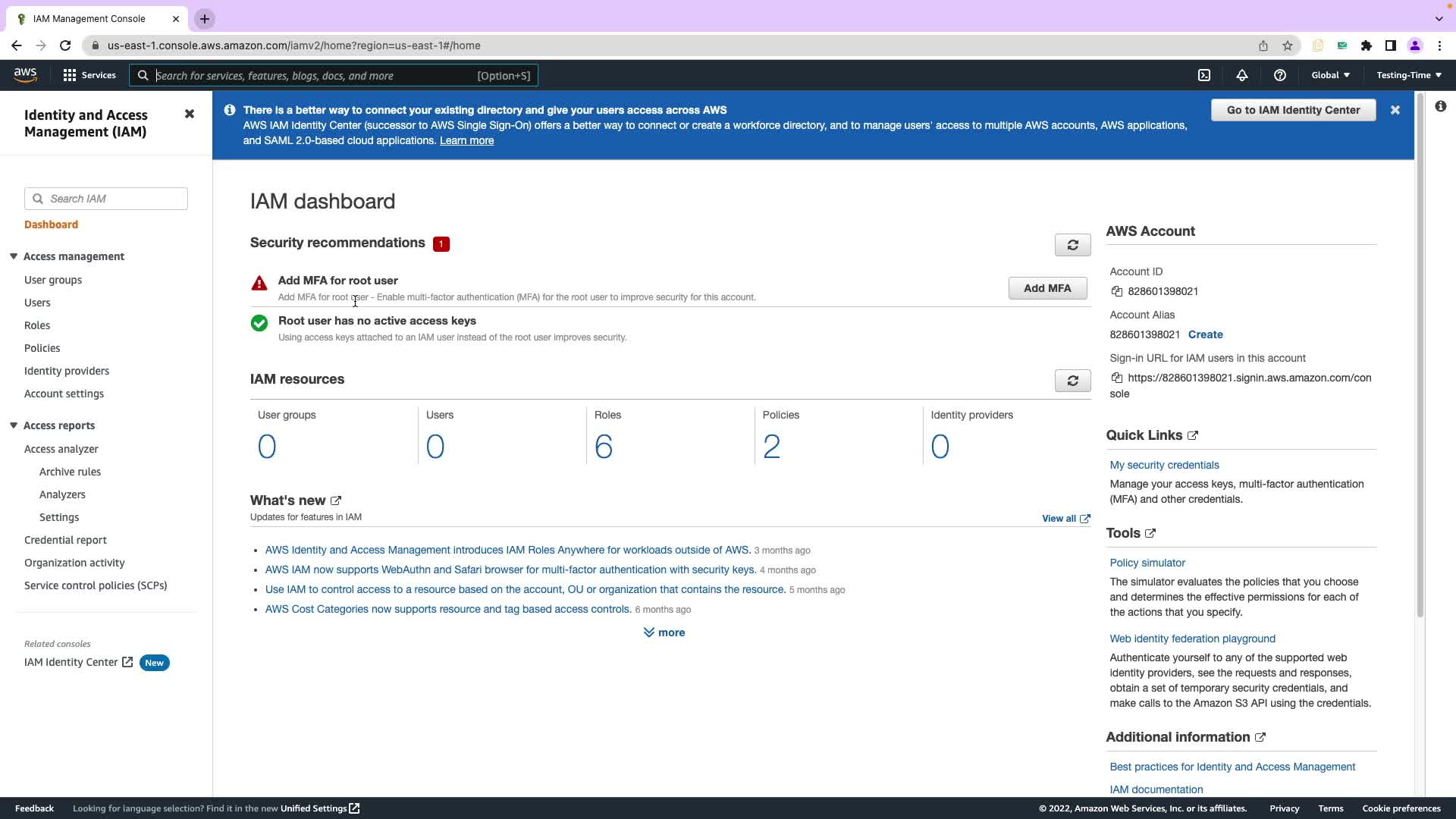This screenshot has width=1456, height=819.
Task: Open the Testing-Time account menu
Action: click(x=1408, y=75)
